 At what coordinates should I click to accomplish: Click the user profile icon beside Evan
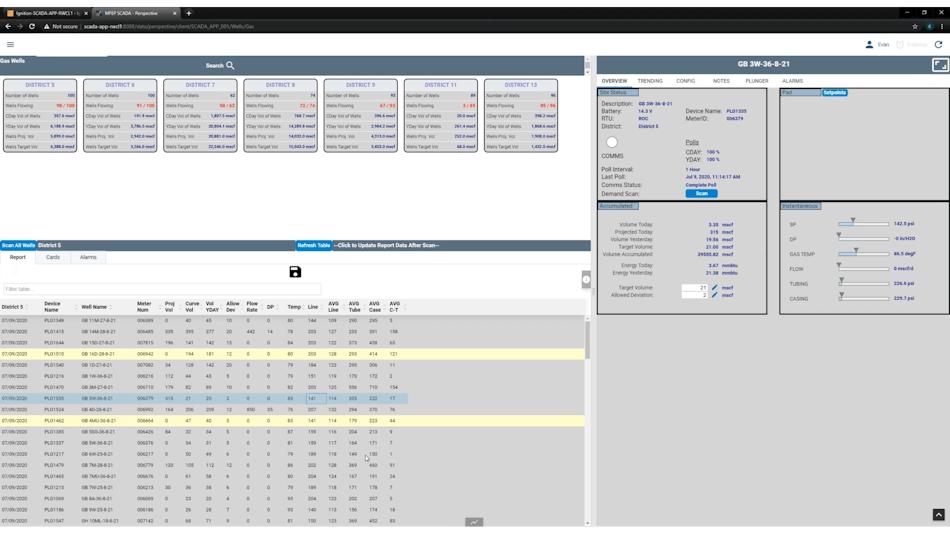[869, 44]
